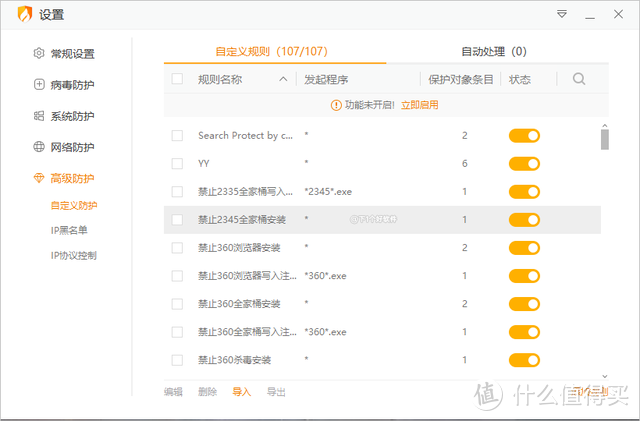The image size is (640, 421).
Task: Click 保护对象条目 column header
Action: pyautogui.click(x=460, y=80)
